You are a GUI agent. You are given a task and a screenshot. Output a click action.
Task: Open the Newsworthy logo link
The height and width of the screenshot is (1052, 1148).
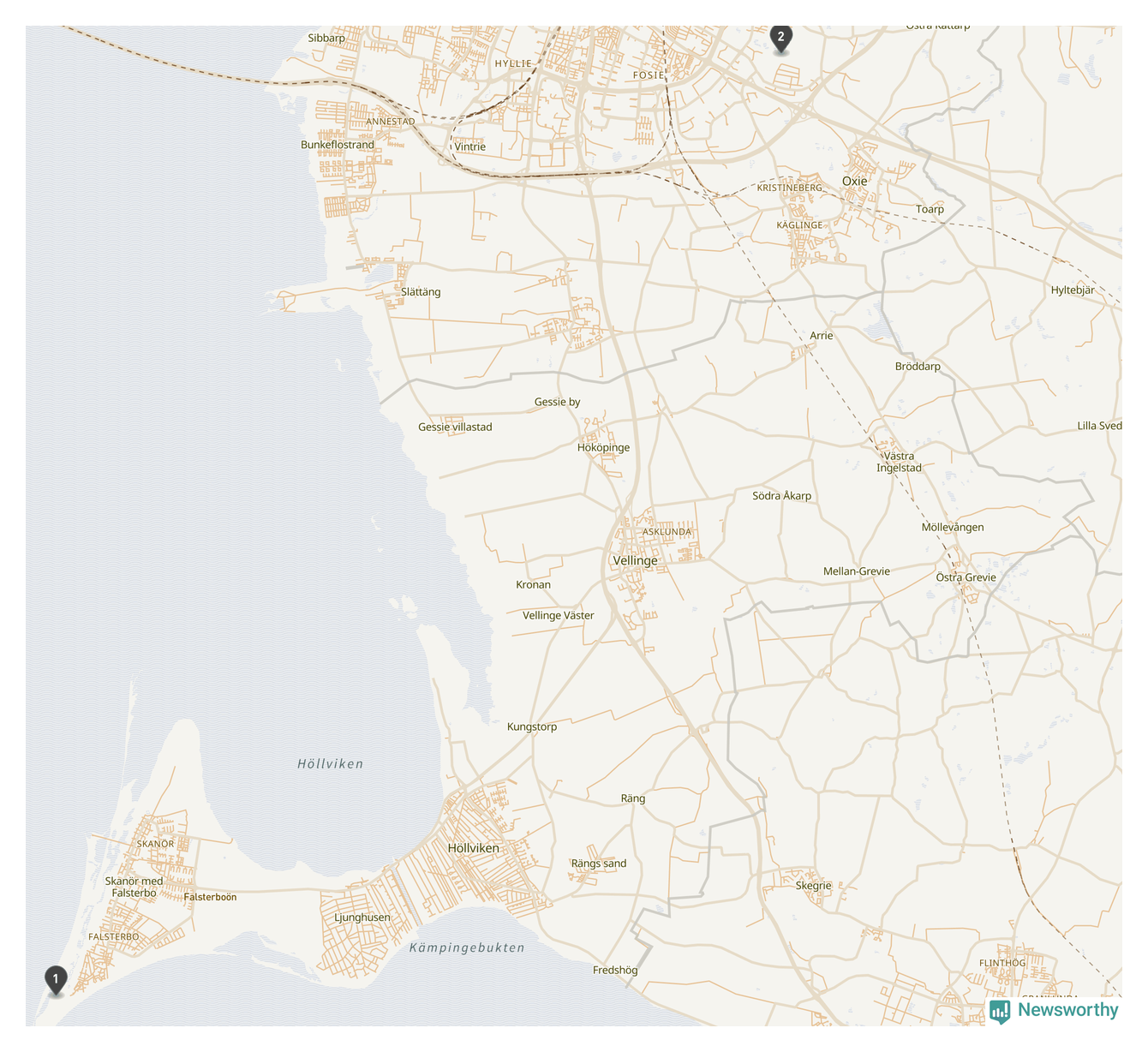(1054, 1011)
